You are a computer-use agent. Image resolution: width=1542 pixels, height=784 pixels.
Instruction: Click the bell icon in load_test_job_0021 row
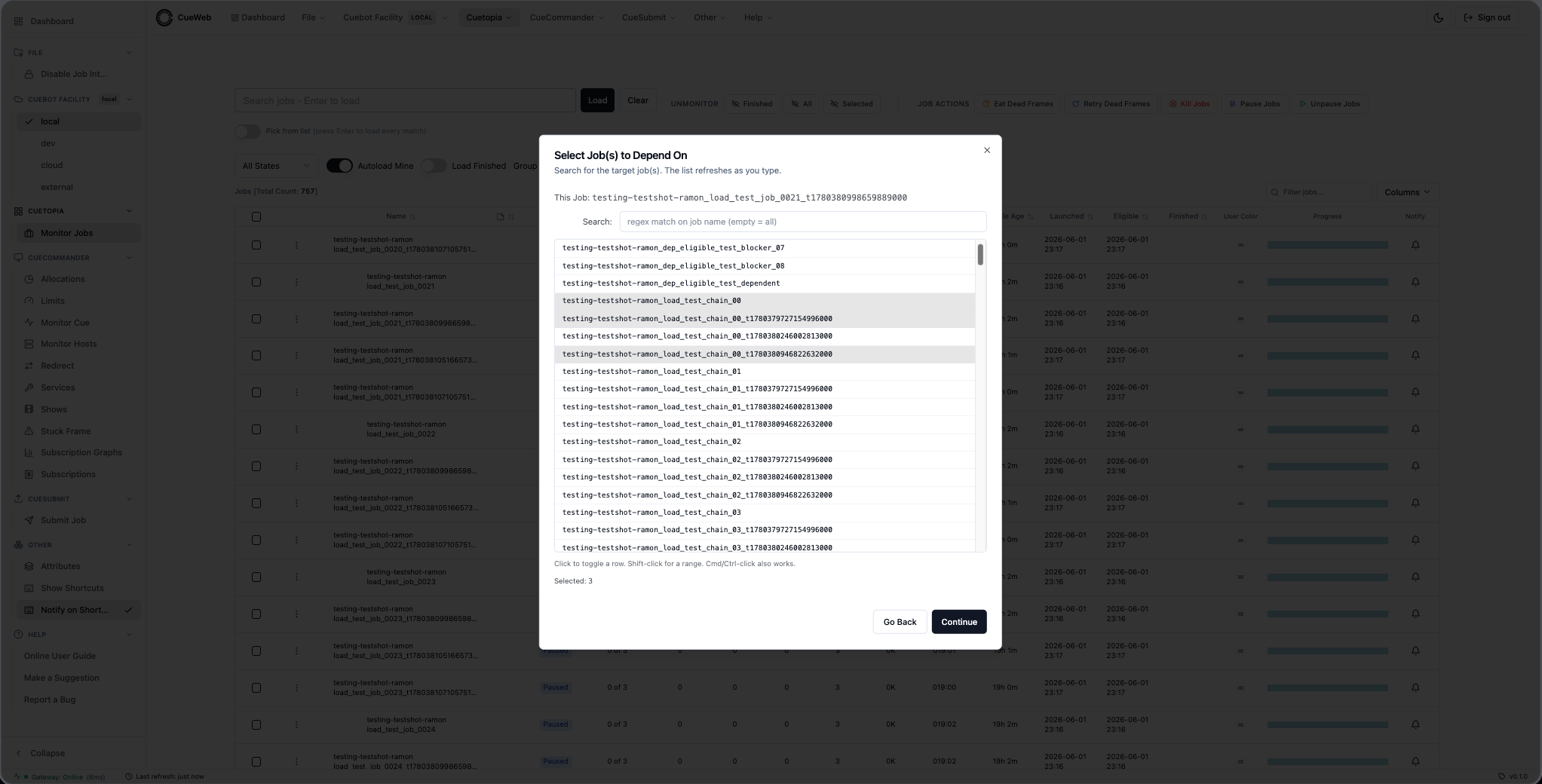[1415, 282]
